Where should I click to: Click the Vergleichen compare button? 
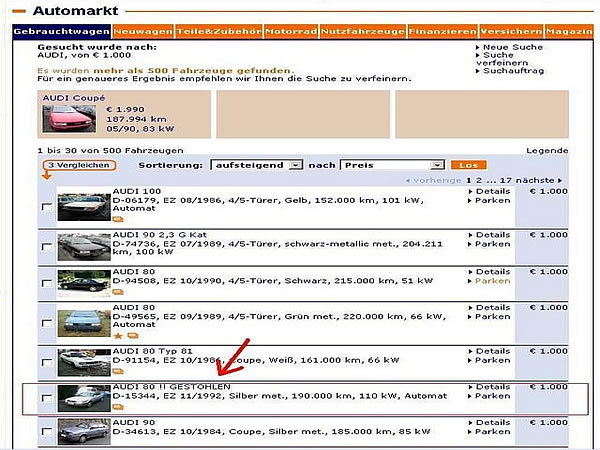point(78,164)
